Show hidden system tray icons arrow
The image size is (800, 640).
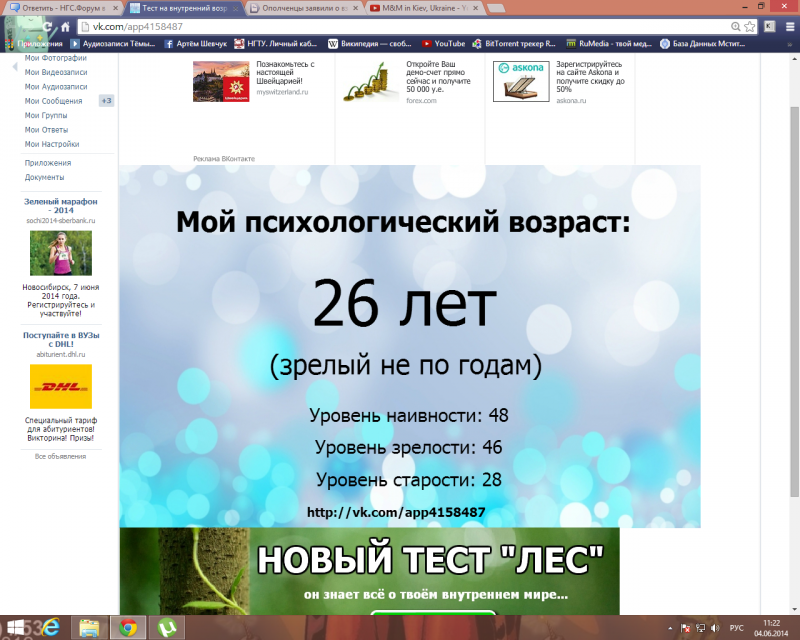(670, 628)
